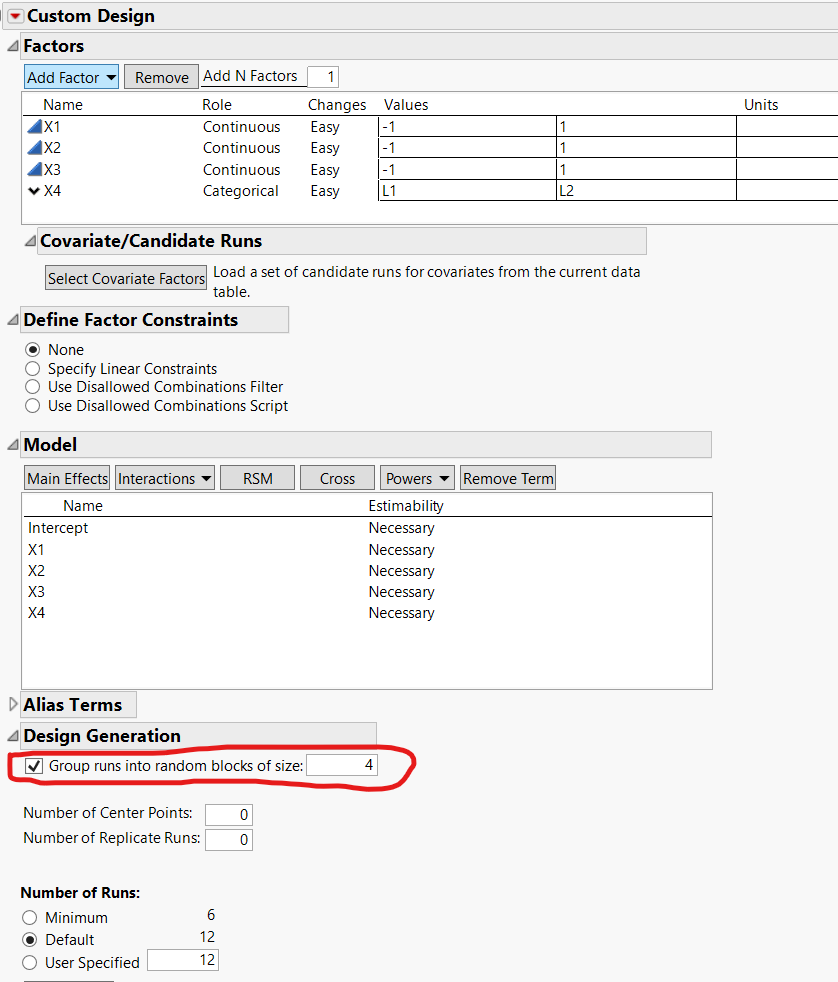Click the RSM button
This screenshot has height=982, width=838.
click(257, 478)
